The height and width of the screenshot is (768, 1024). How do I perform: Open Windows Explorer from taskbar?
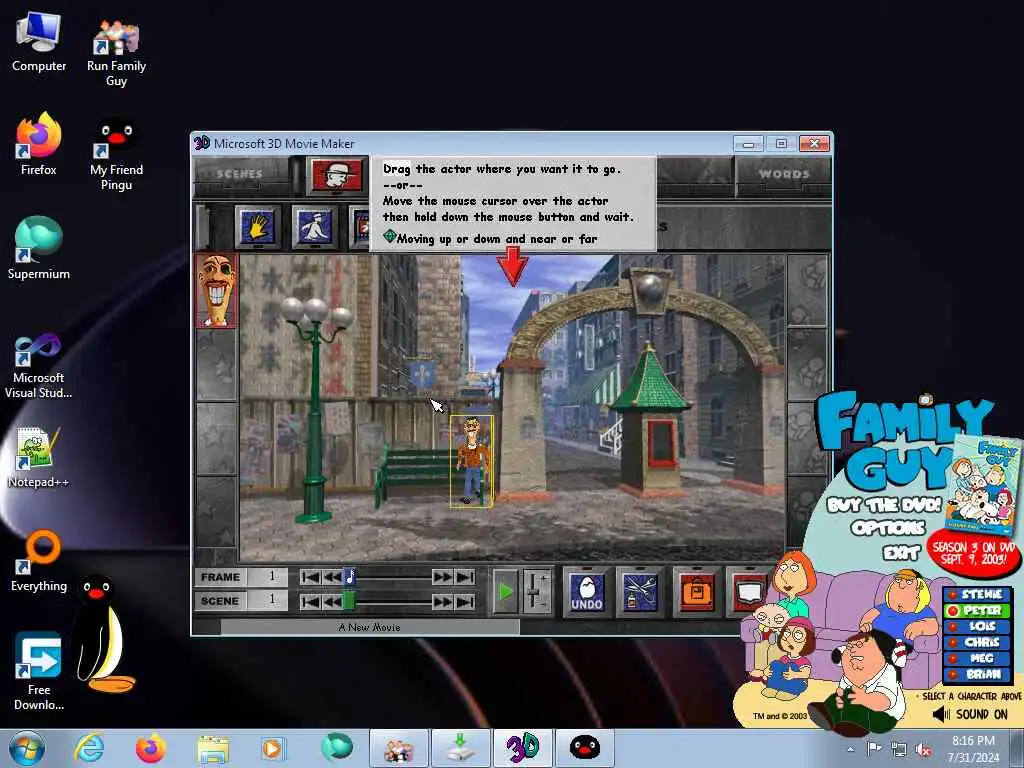tap(213, 748)
